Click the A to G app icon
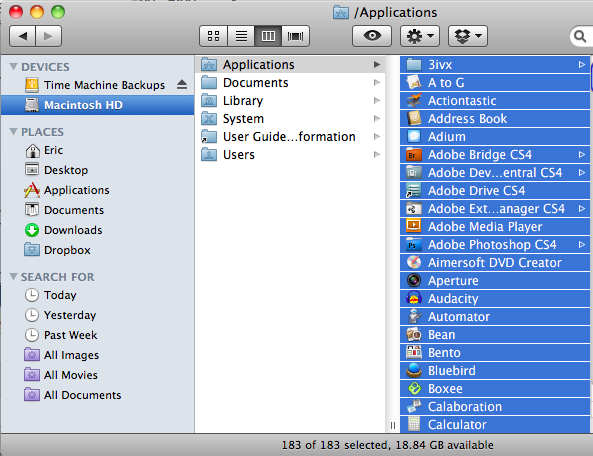The image size is (593, 456). point(414,82)
